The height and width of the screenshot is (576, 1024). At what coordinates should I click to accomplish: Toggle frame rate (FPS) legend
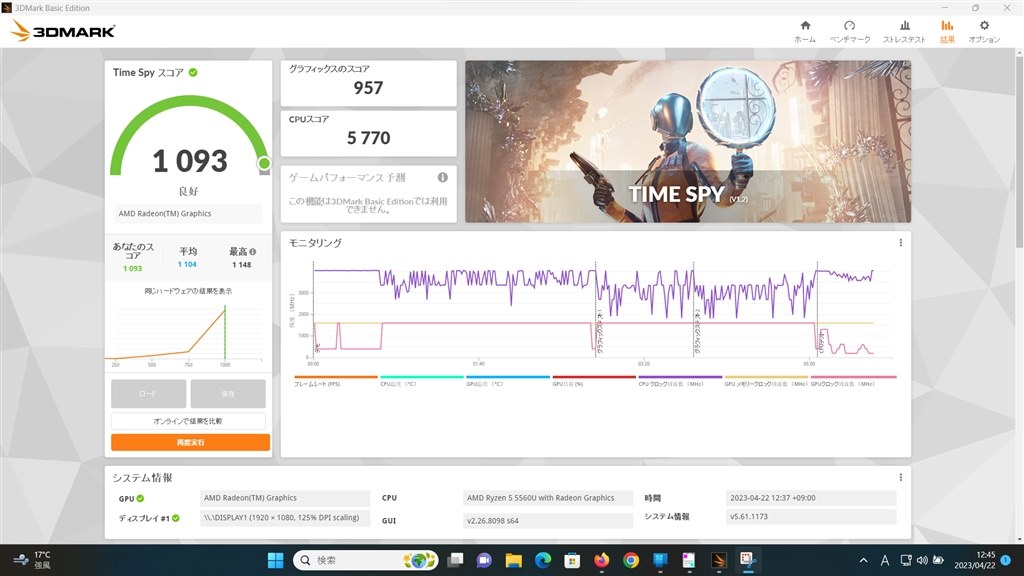coord(336,381)
